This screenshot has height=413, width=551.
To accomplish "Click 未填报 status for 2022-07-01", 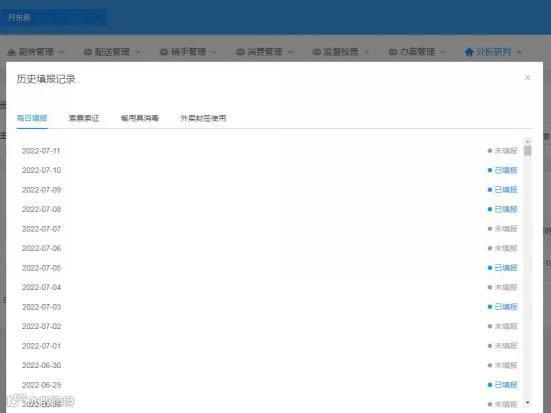I will pyautogui.click(x=503, y=346).
